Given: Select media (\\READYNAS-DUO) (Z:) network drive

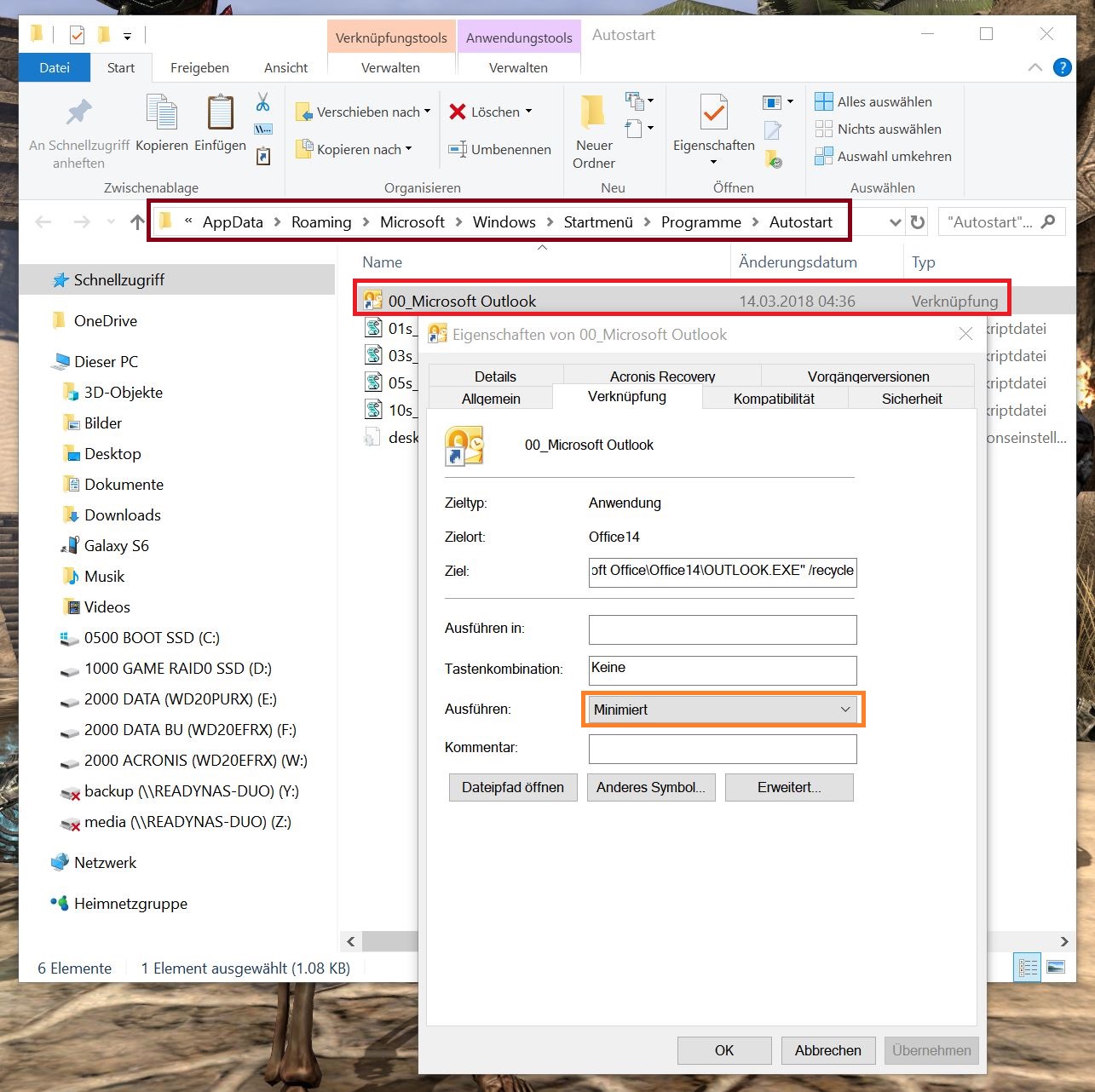Looking at the screenshot, I should [x=187, y=821].
